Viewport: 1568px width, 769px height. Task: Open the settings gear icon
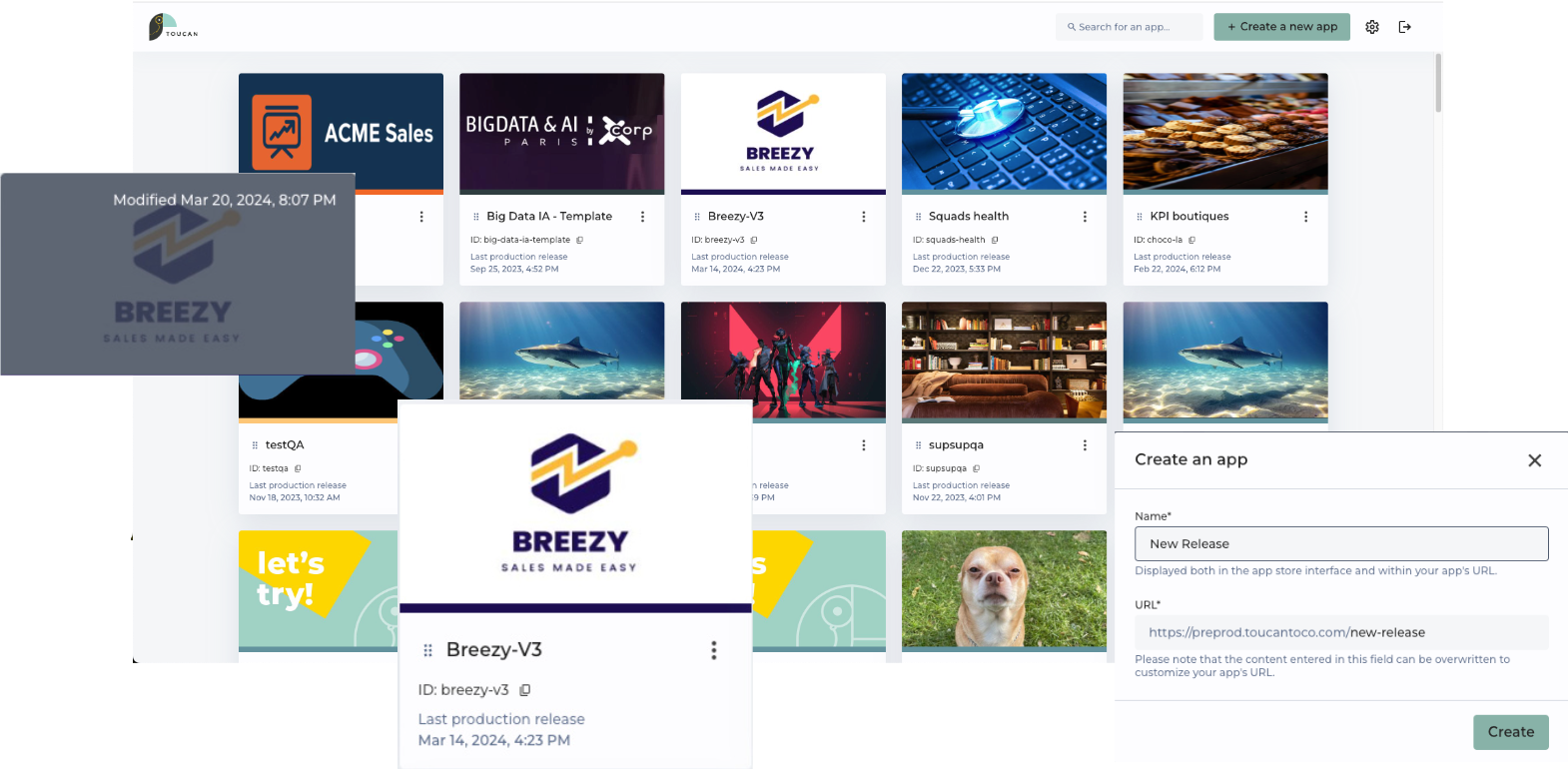pos(1372,27)
